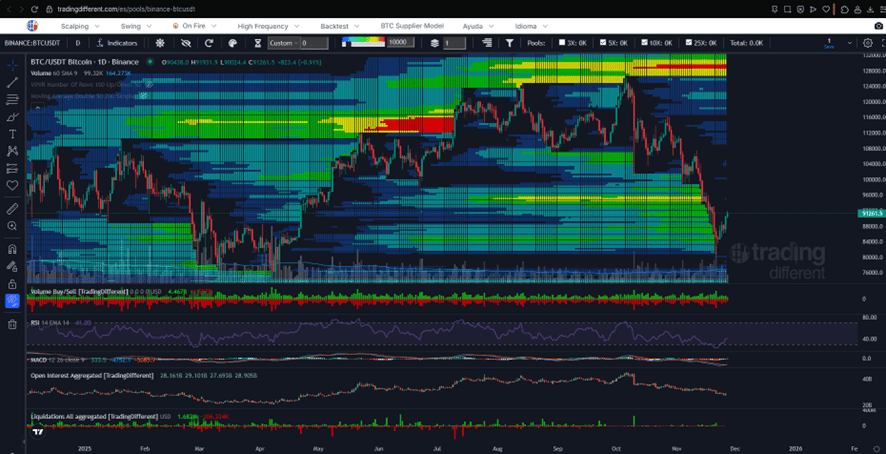Expand the Ayuda help menu
The height and width of the screenshot is (454, 886).
pyautogui.click(x=478, y=26)
